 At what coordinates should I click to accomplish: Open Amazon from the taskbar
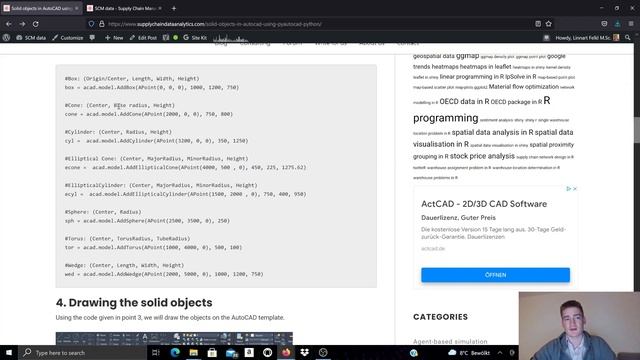click(x=249, y=353)
